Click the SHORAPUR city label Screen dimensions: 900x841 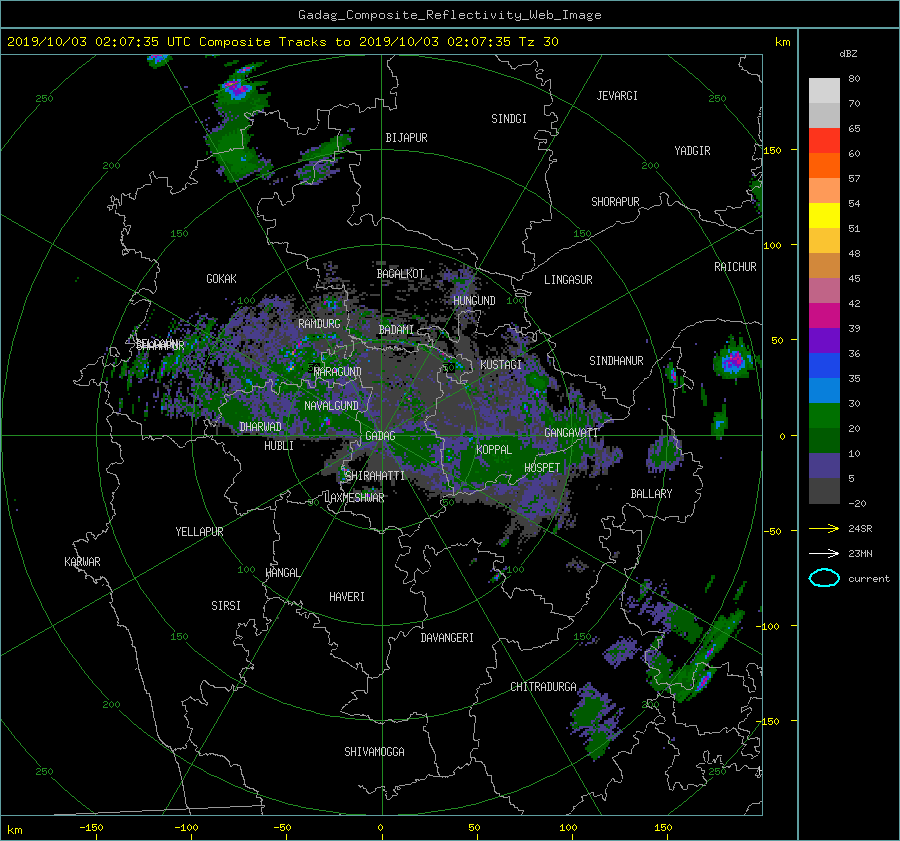click(x=615, y=202)
